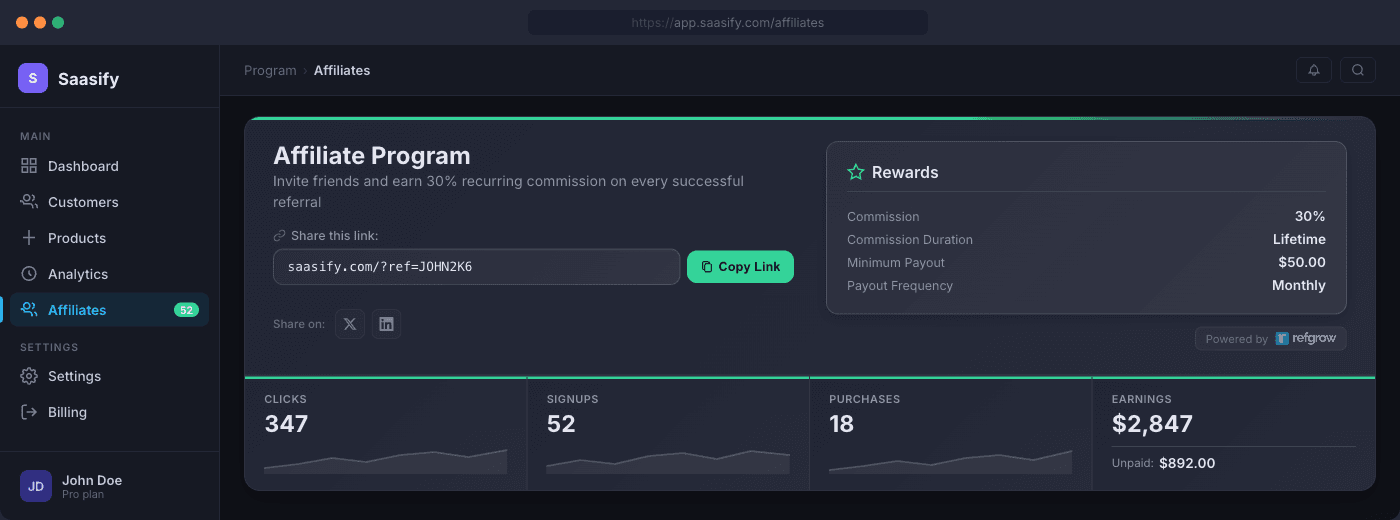Open John Doe profile section
The width and height of the screenshot is (1400, 520).
(109, 486)
